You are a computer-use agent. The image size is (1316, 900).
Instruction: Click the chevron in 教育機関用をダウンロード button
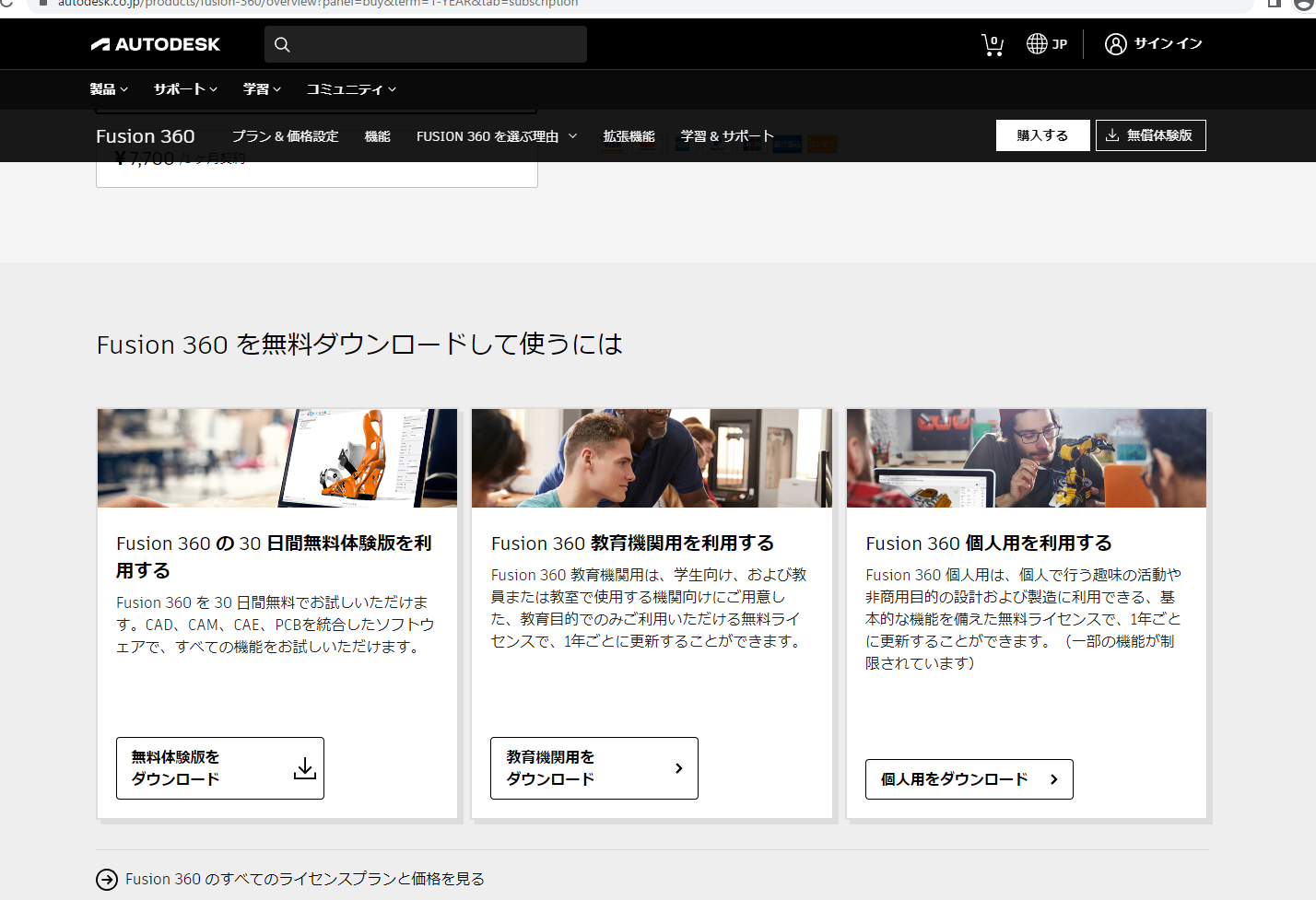point(679,768)
